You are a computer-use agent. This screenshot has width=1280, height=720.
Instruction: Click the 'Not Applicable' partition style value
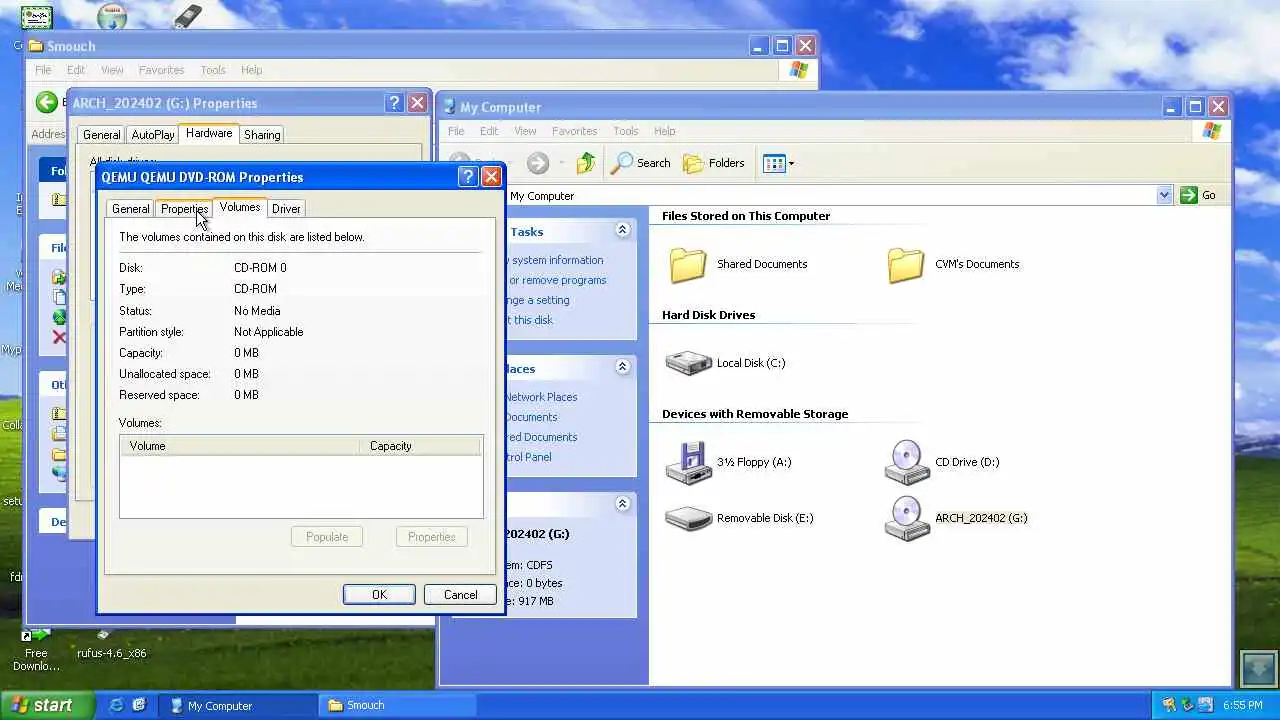point(268,332)
